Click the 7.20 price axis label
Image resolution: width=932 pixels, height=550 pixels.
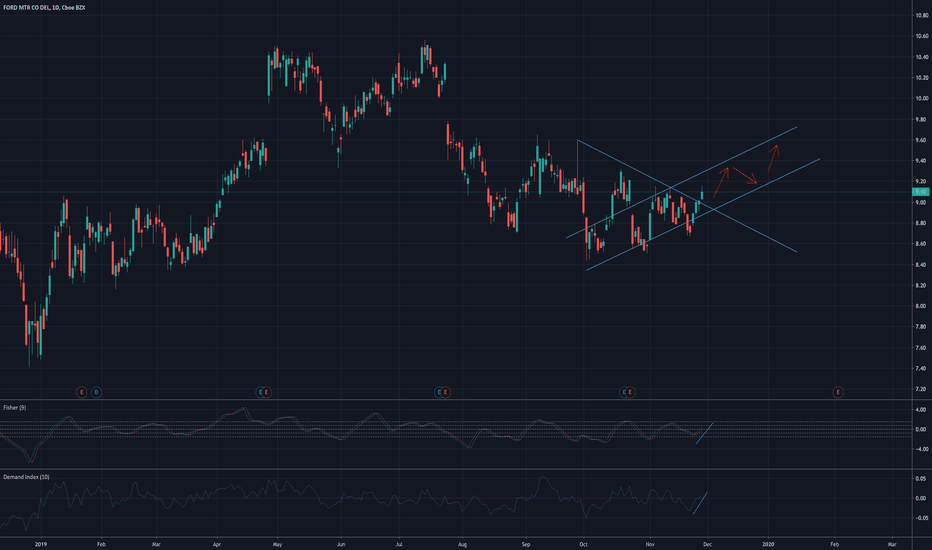point(922,389)
